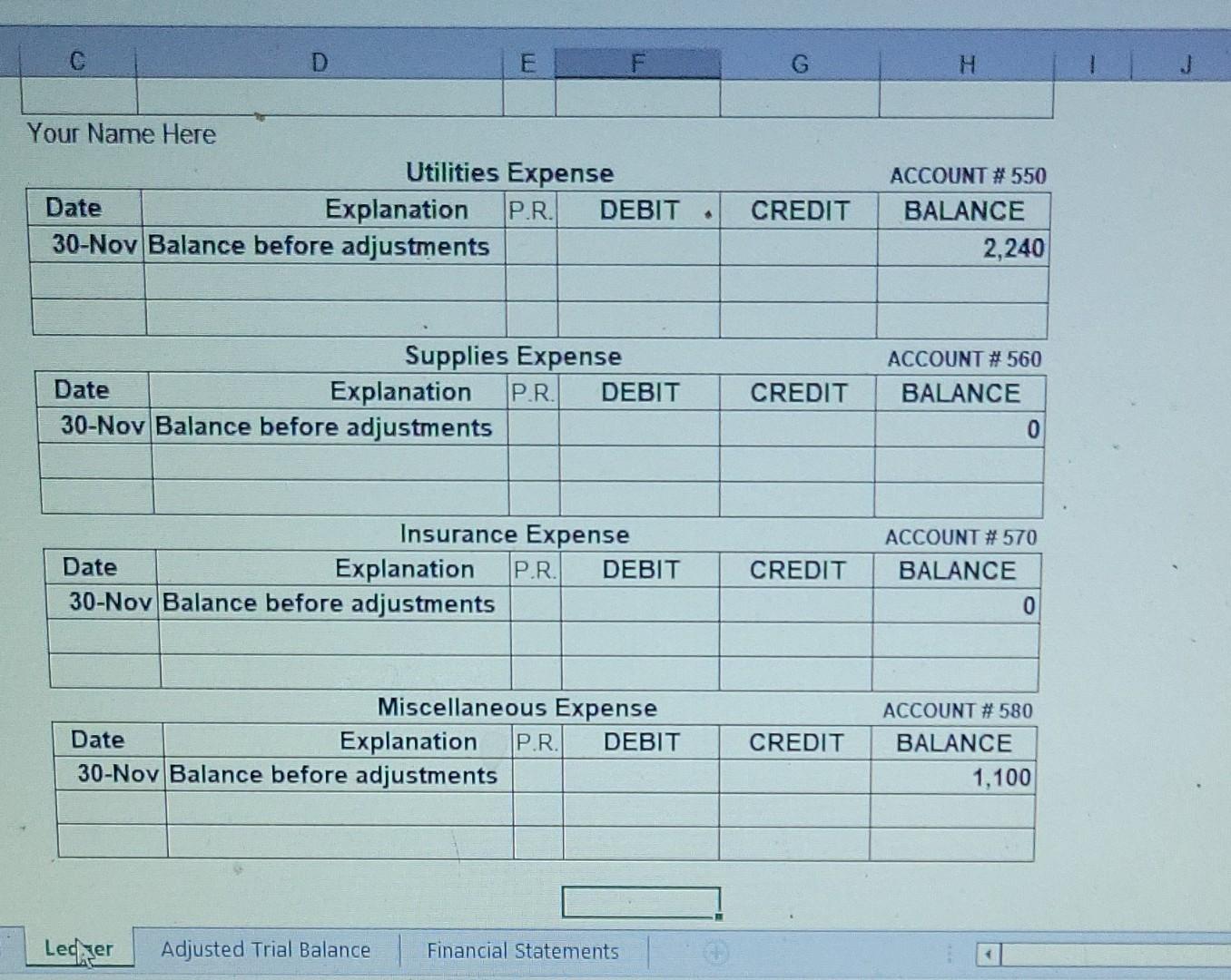Image resolution: width=1231 pixels, height=980 pixels.
Task: Open a new sheet with the plus icon
Action: pyautogui.click(x=716, y=952)
